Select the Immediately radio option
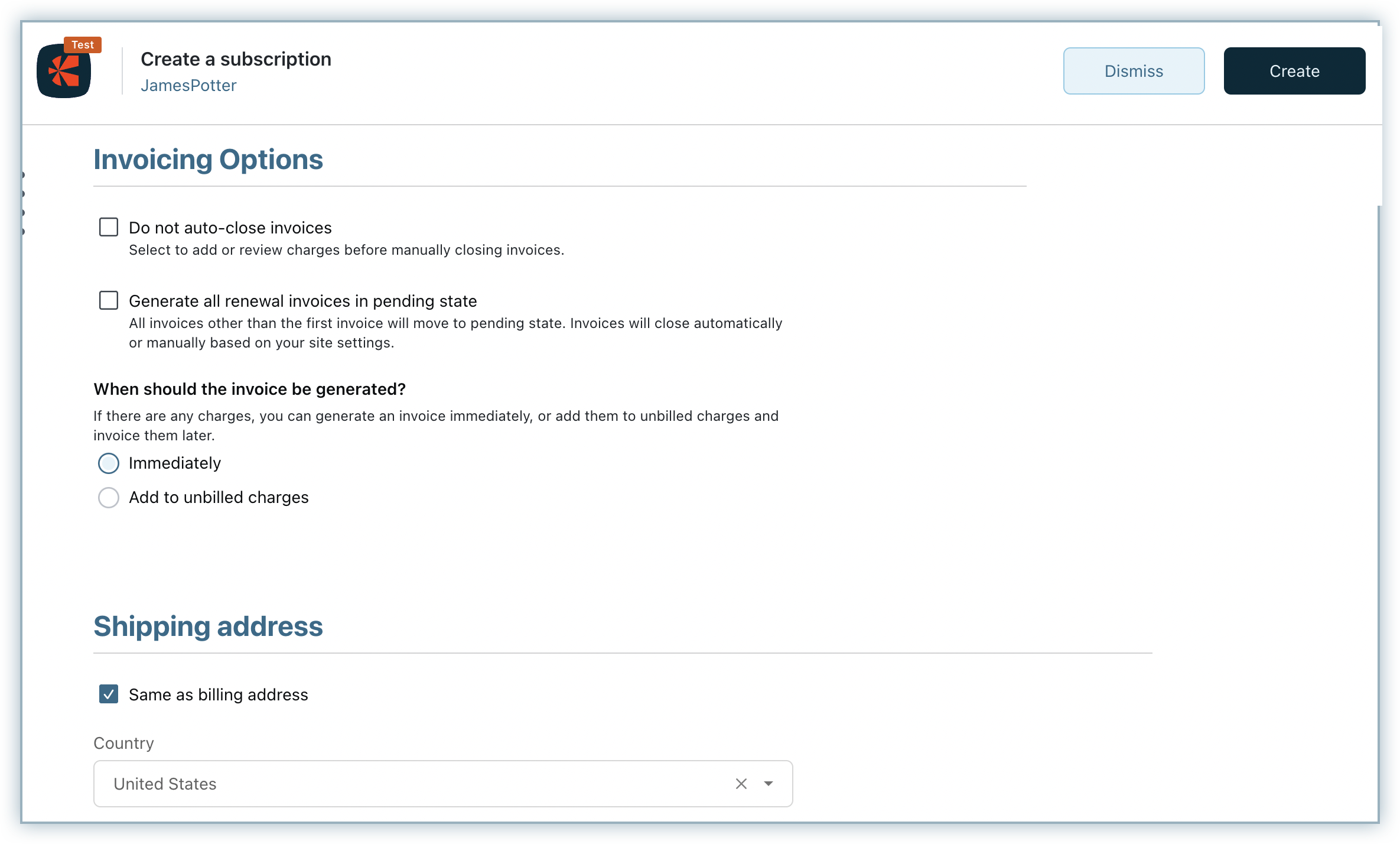Screen dimensions: 1400x844 [109, 463]
